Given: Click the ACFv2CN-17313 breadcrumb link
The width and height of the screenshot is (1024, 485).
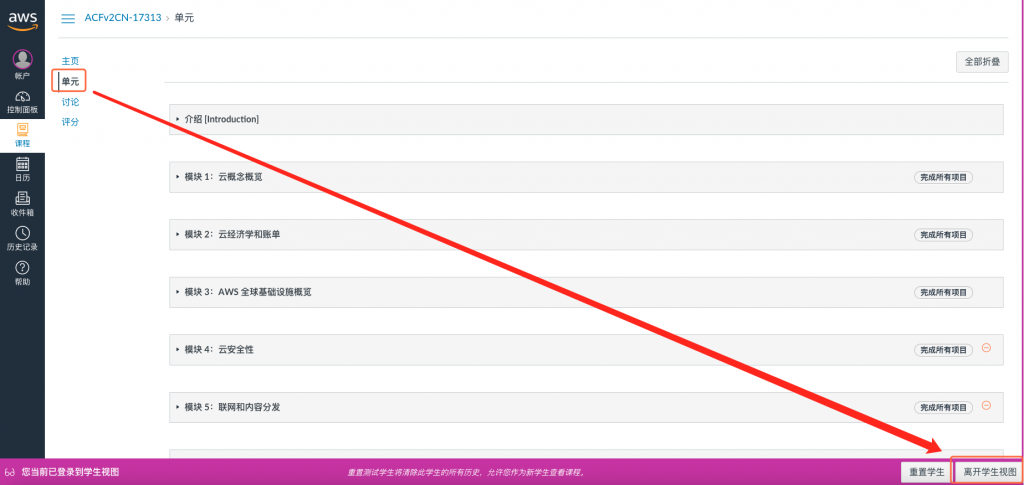Looking at the screenshot, I should (x=123, y=18).
